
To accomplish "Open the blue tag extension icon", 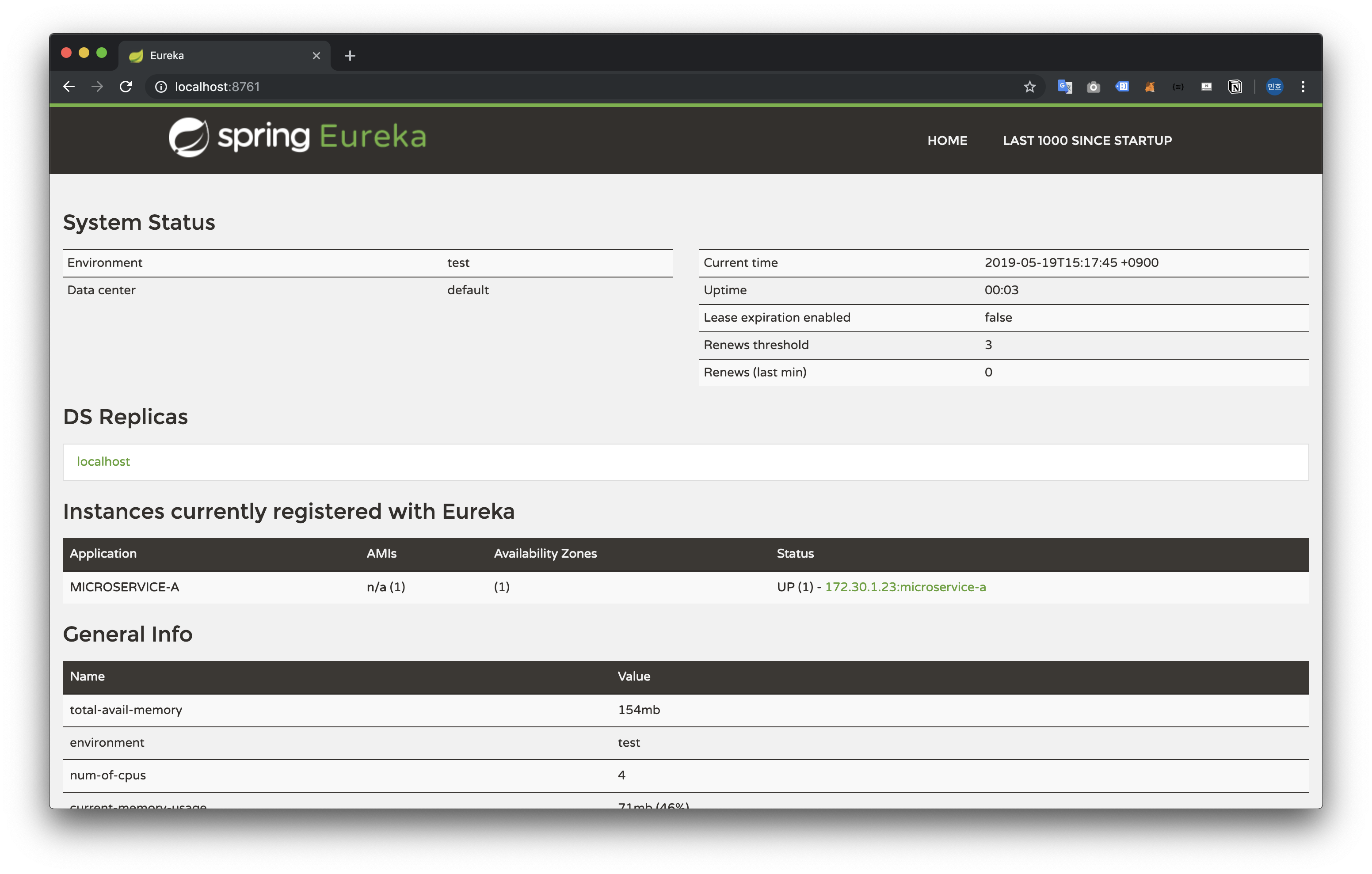I will pos(1121,87).
